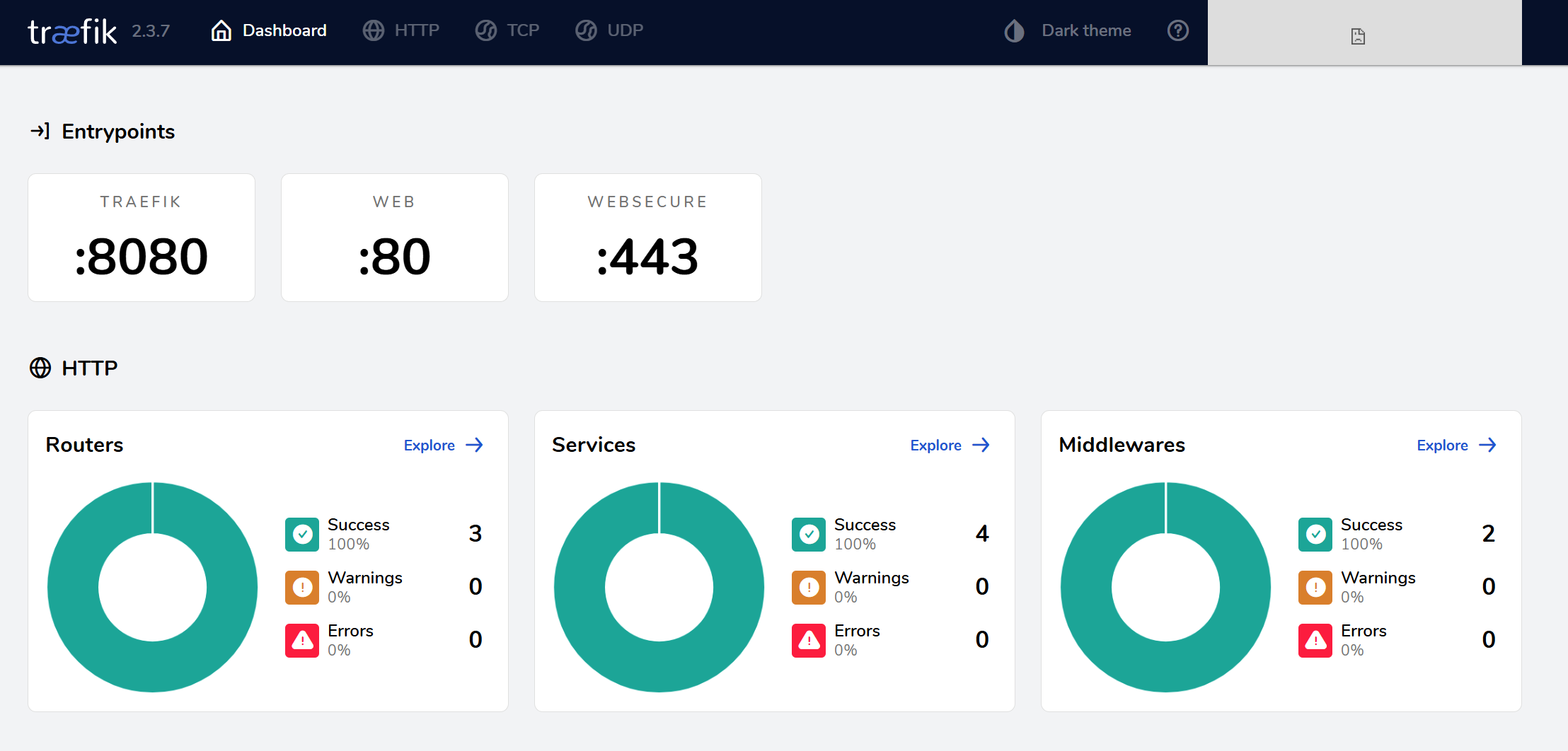Select the WEB :80 entrypoint card

pos(395,238)
